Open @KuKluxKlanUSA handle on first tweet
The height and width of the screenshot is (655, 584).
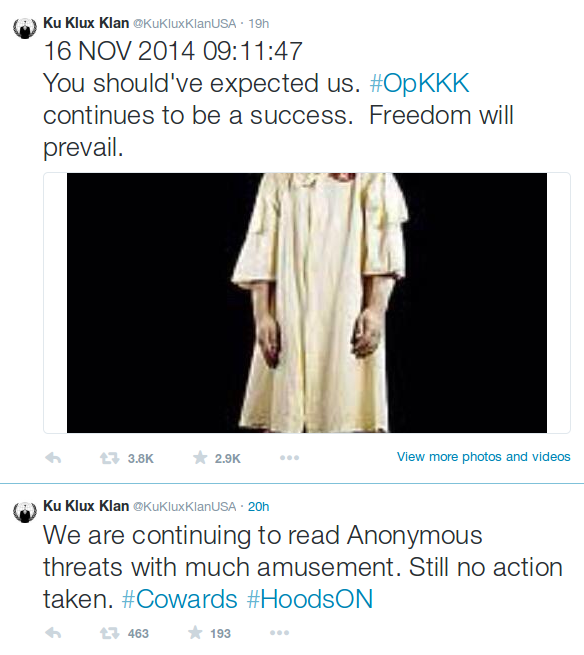(x=185, y=24)
